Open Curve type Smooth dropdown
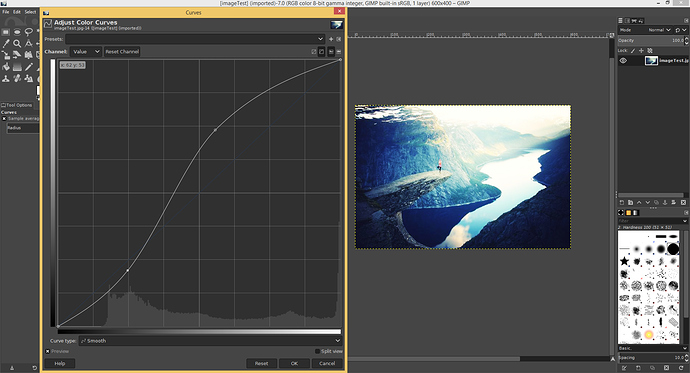The width and height of the screenshot is (690, 373). (210, 340)
